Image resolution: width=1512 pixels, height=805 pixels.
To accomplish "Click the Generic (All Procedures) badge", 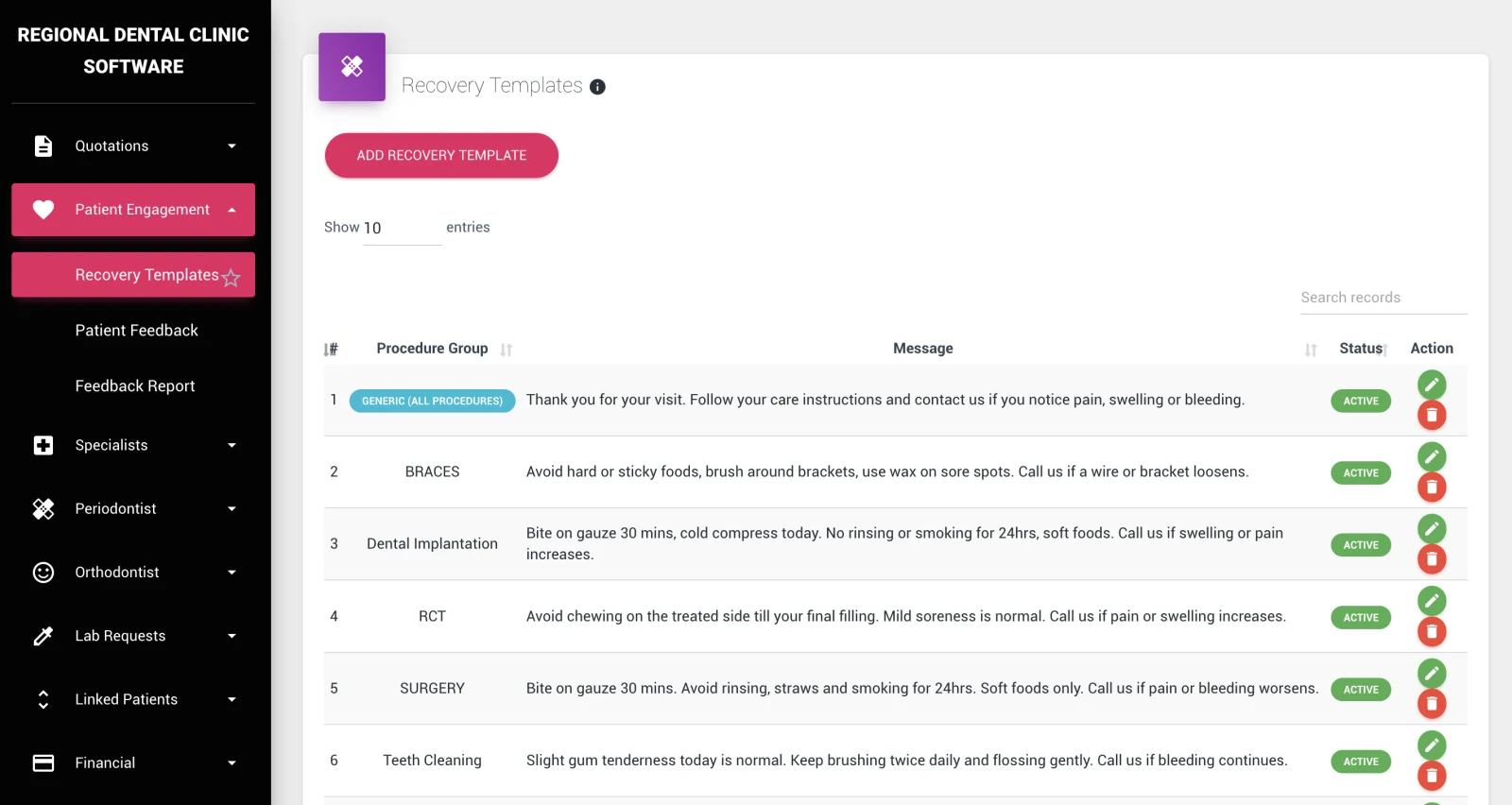I will pyautogui.click(x=432, y=401).
